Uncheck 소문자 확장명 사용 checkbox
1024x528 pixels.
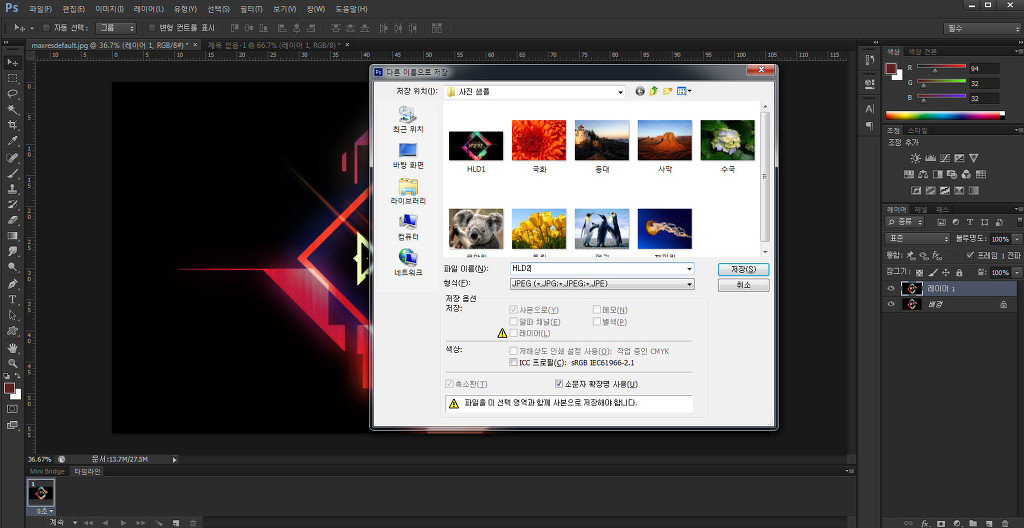click(x=559, y=384)
